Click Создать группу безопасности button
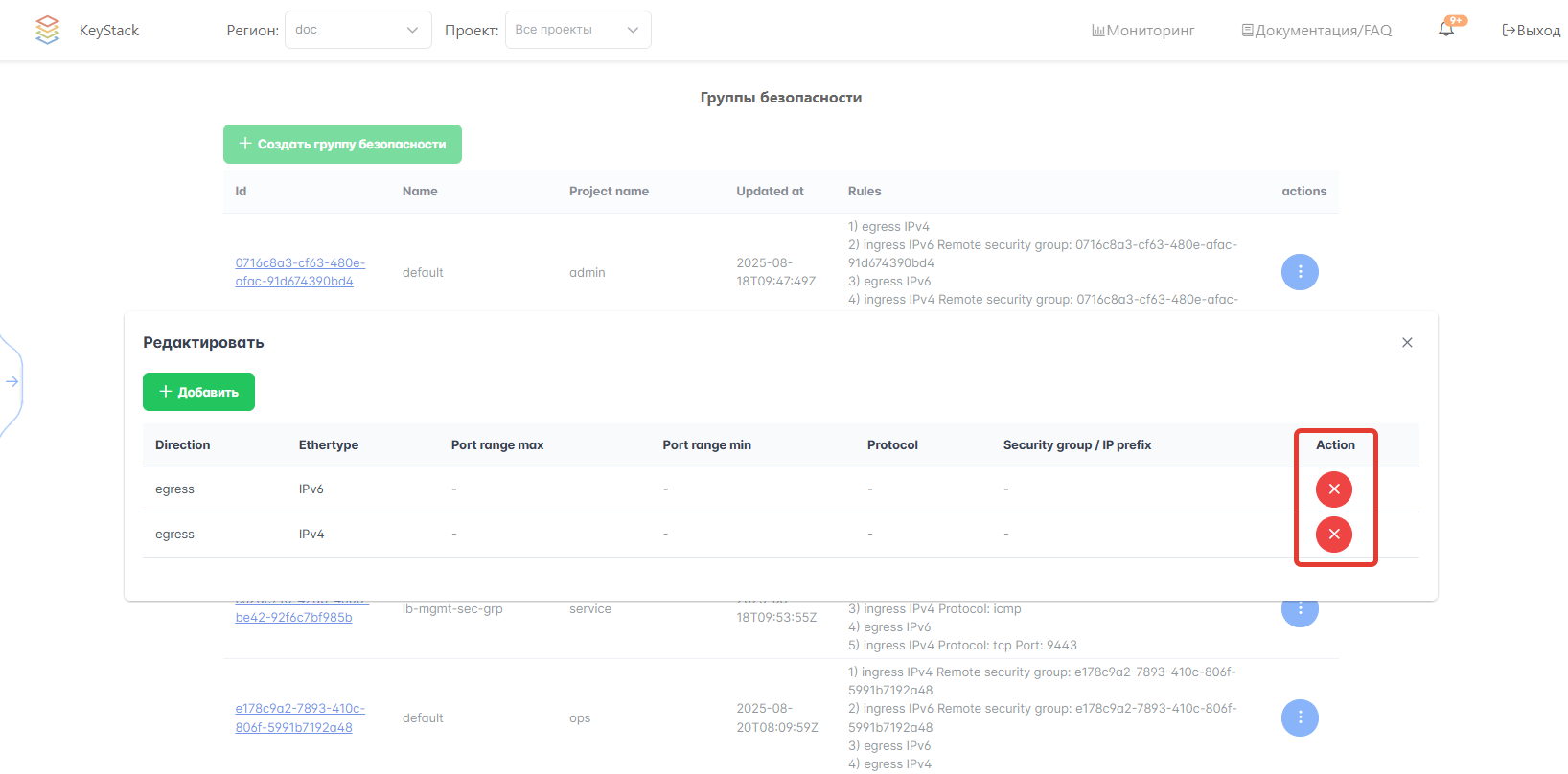 click(342, 144)
